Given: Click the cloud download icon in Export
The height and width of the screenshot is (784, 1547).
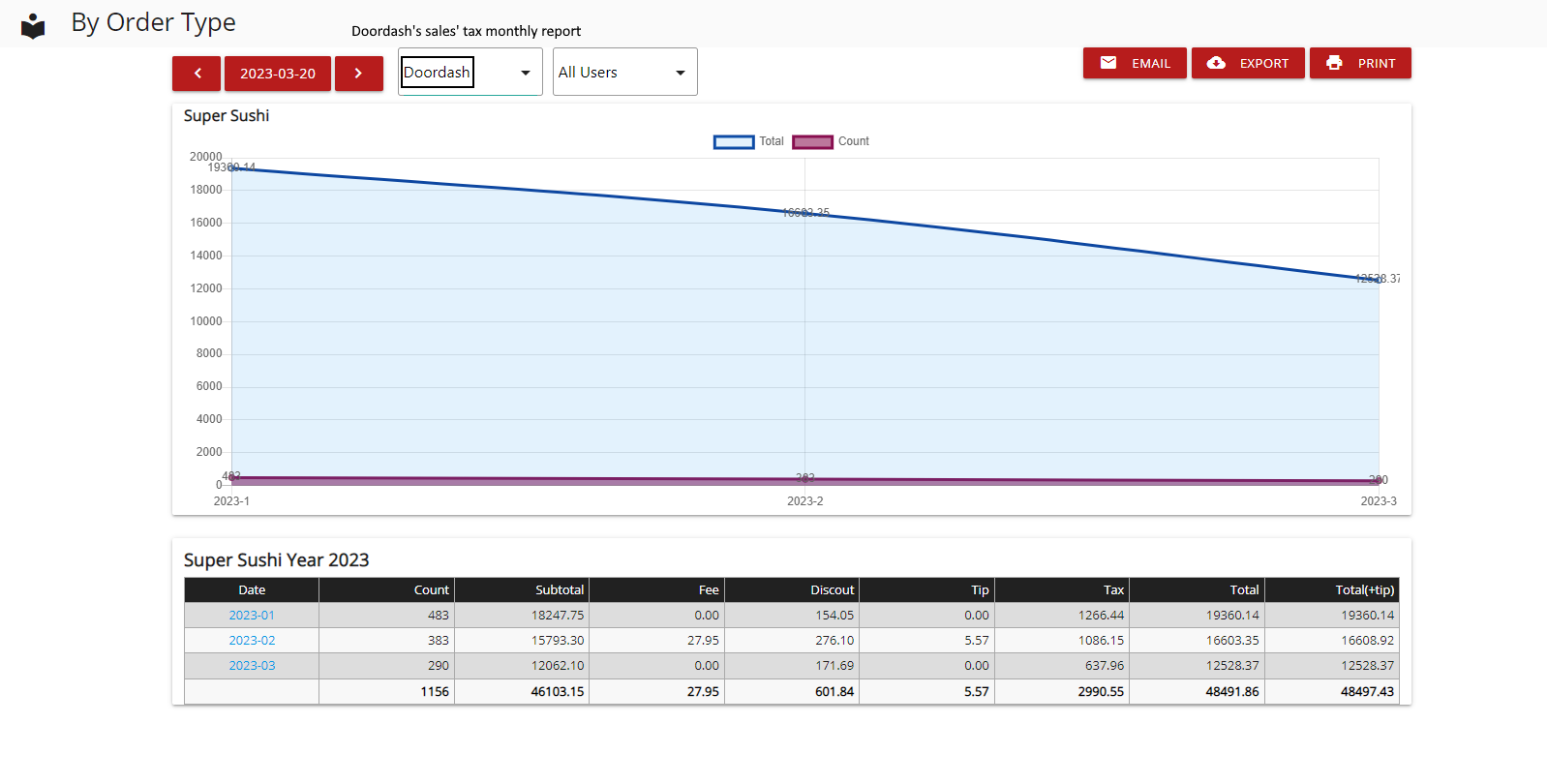Looking at the screenshot, I should (x=1216, y=63).
